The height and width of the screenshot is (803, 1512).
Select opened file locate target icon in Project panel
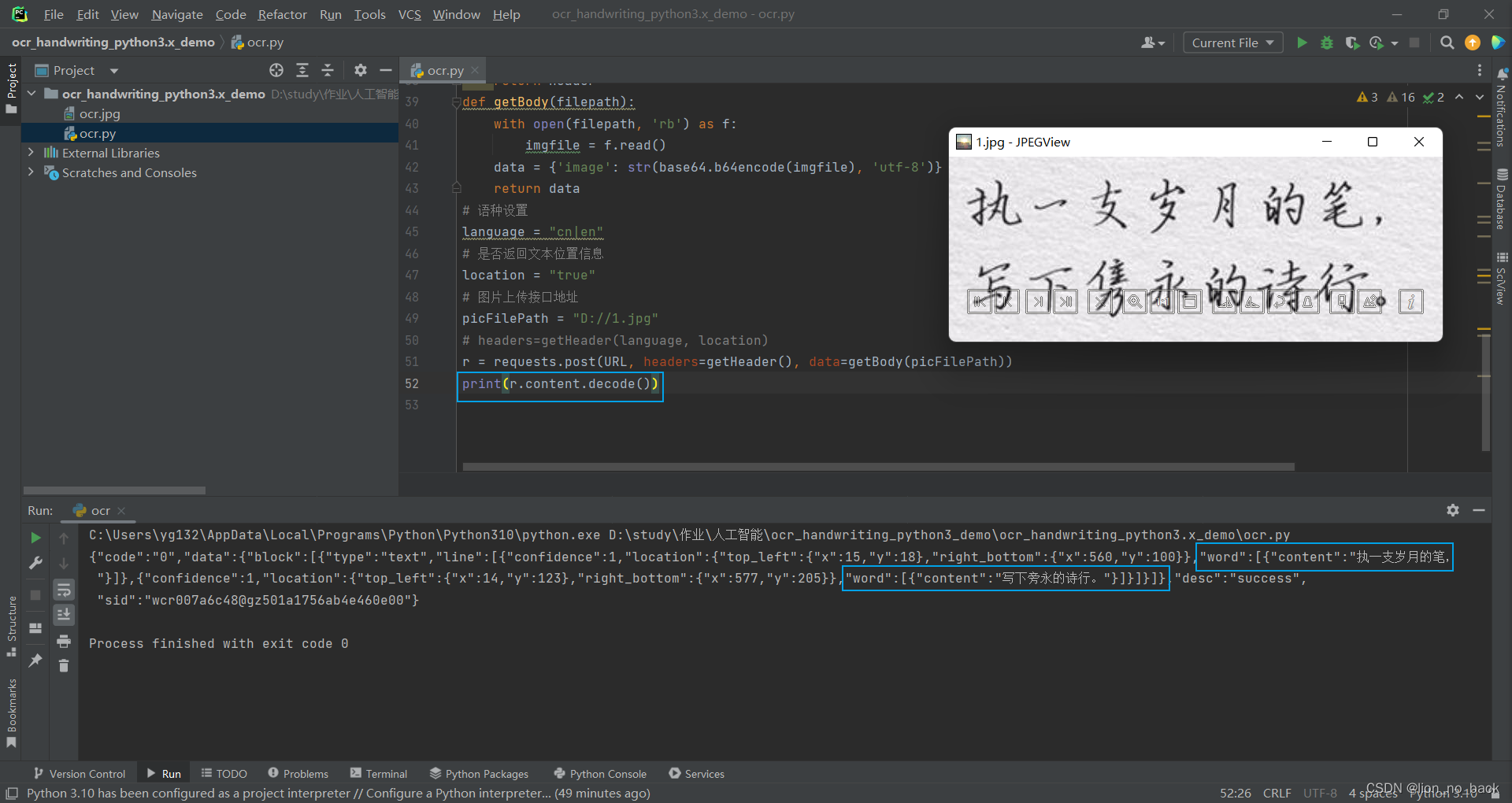(x=276, y=70)
